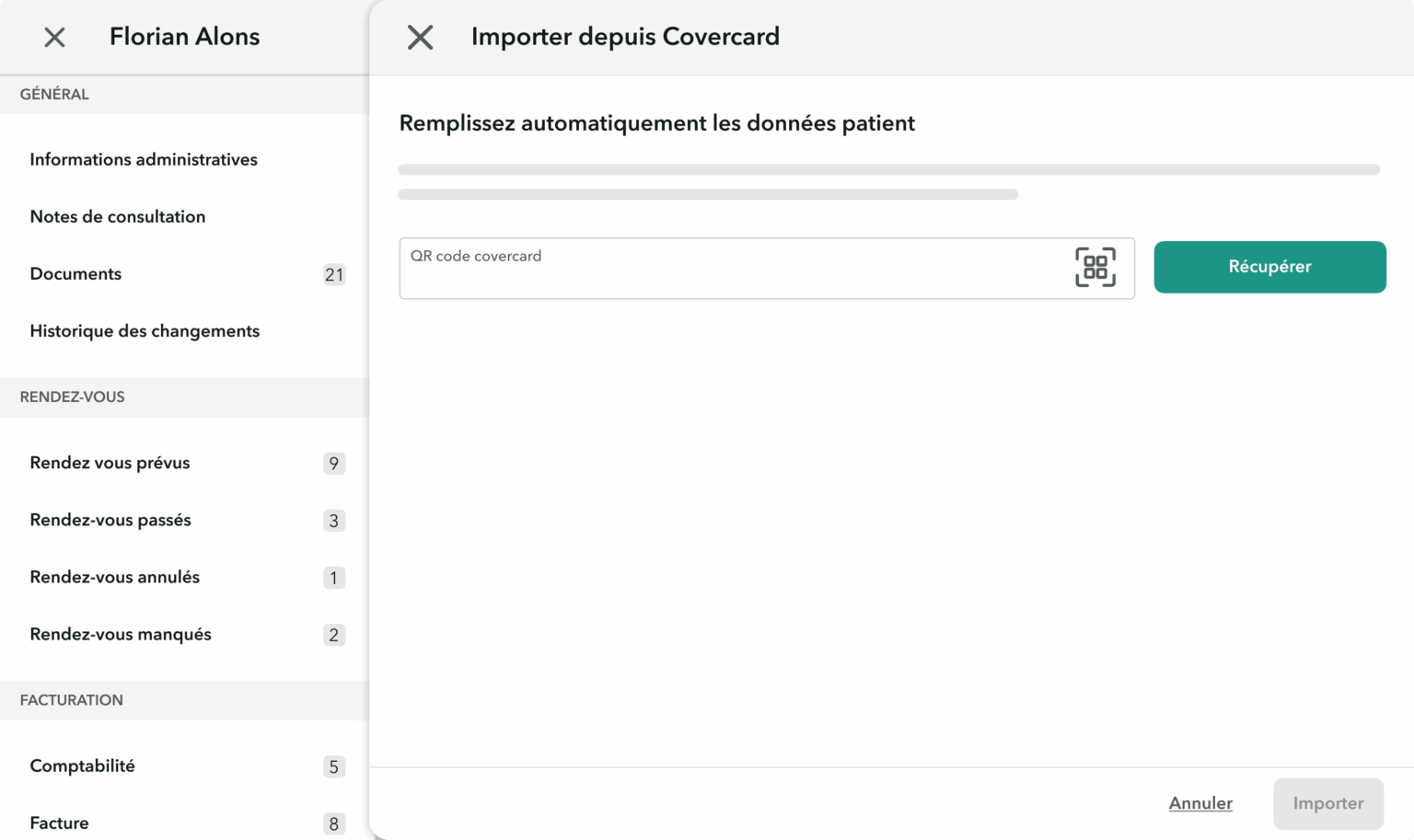Show Rendez vous prévus list
The height and width of the screenshot is (840, 1414).
[x=110, y=464]
